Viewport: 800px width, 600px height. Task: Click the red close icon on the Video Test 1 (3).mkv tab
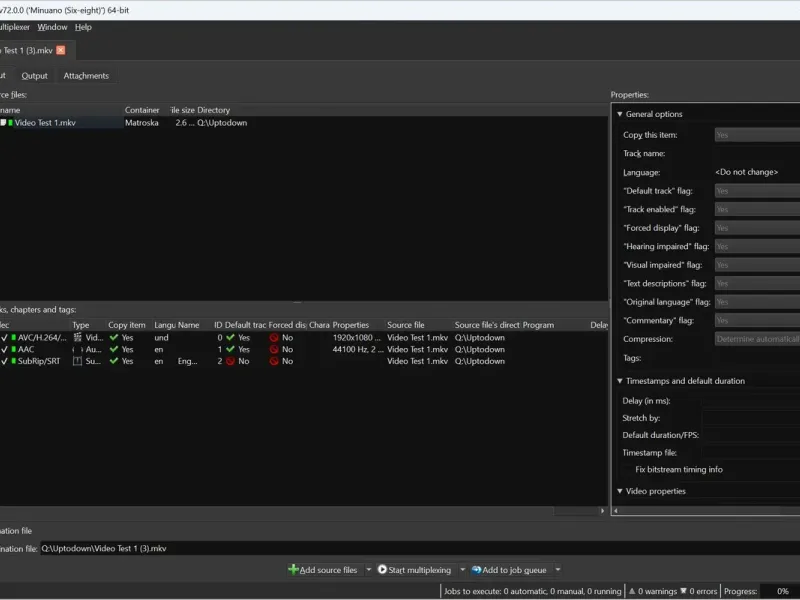point(61,50)
